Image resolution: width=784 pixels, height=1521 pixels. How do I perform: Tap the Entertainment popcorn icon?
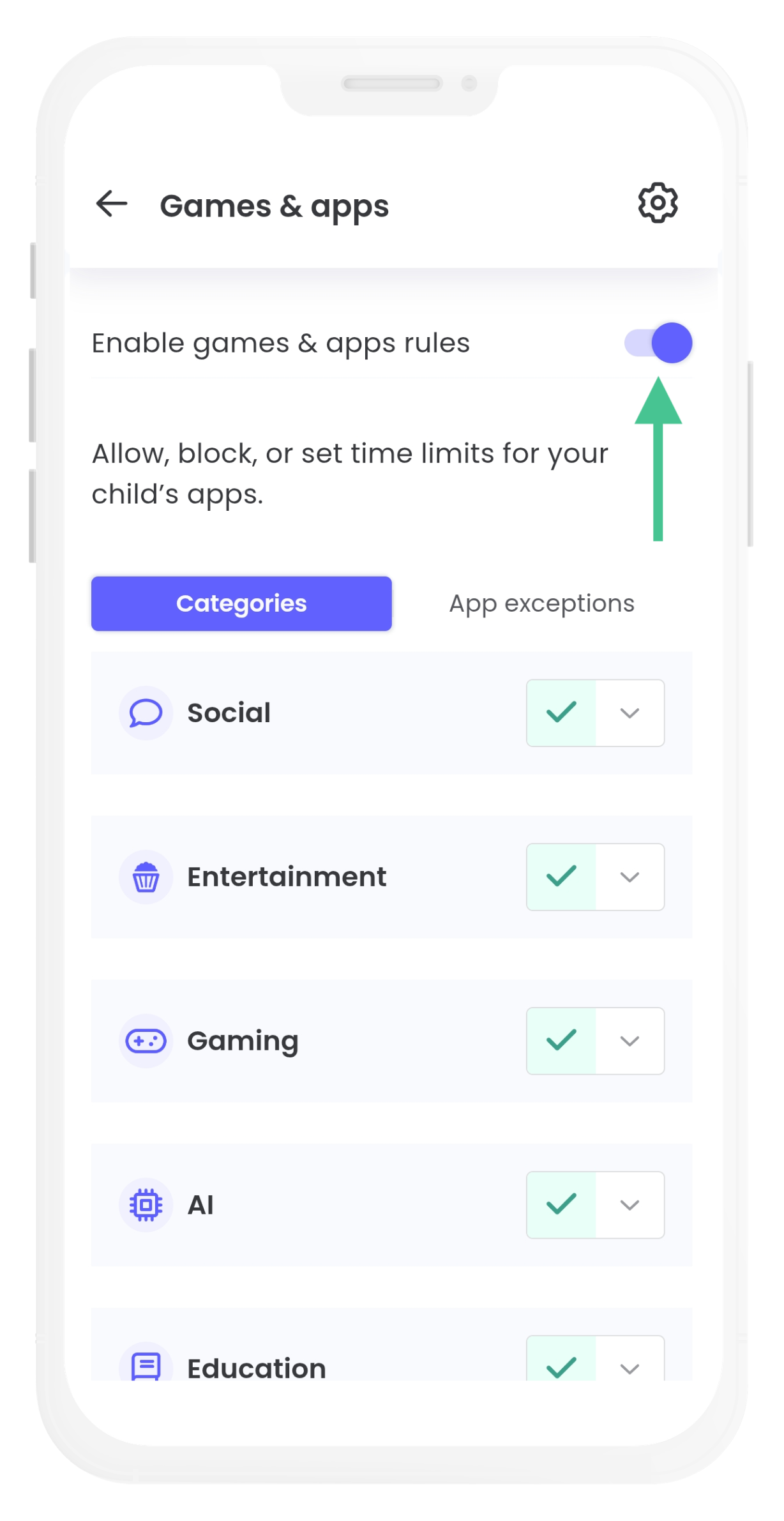click(x=146, y=877)
